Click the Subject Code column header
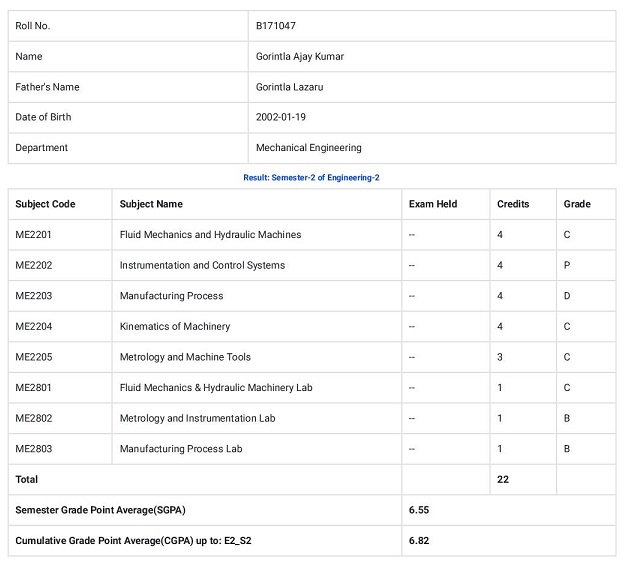Screen dimensions: 628x566 tap(45, 204)
